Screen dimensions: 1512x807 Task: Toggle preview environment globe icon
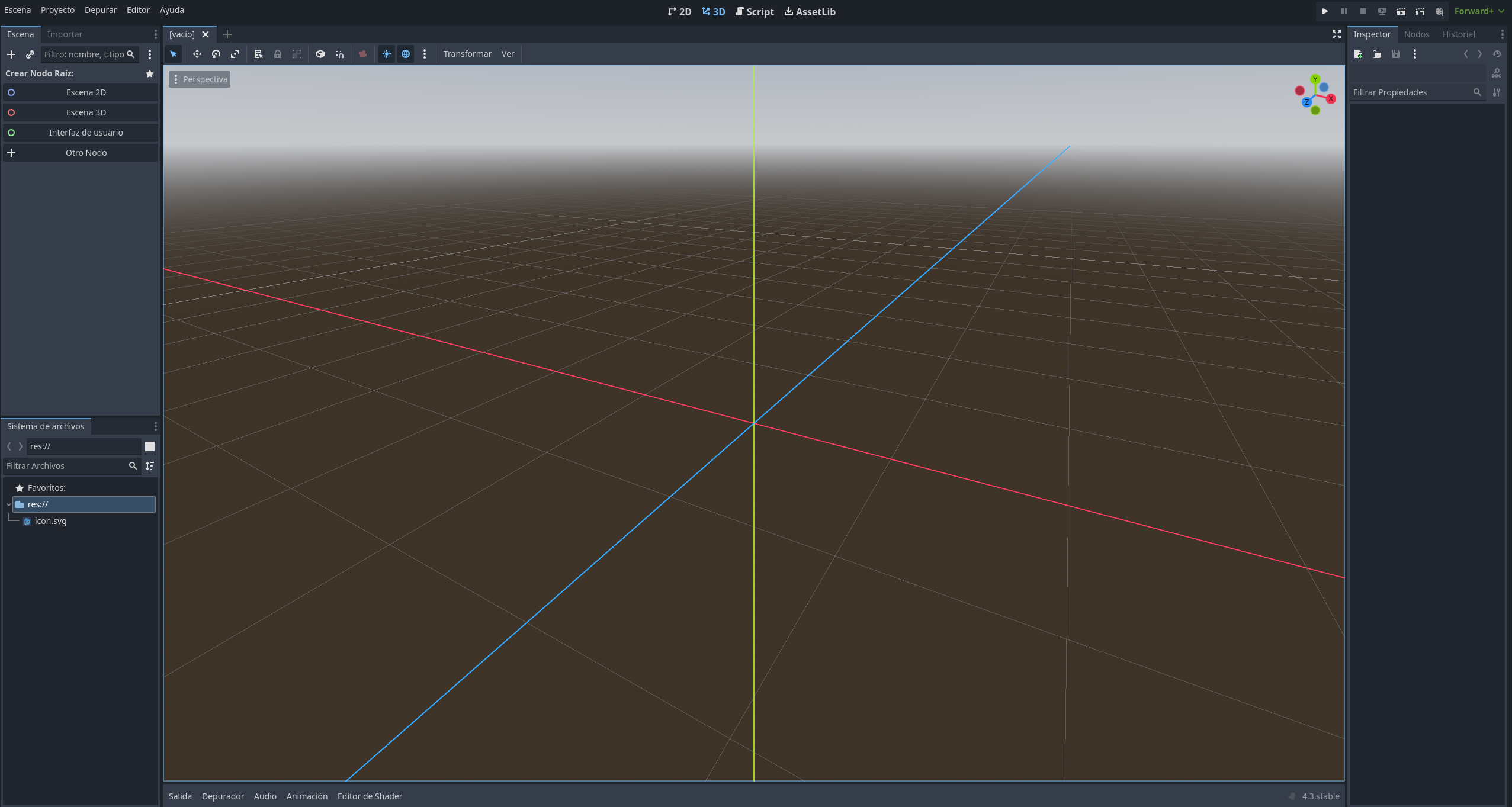tap(406, 54)
